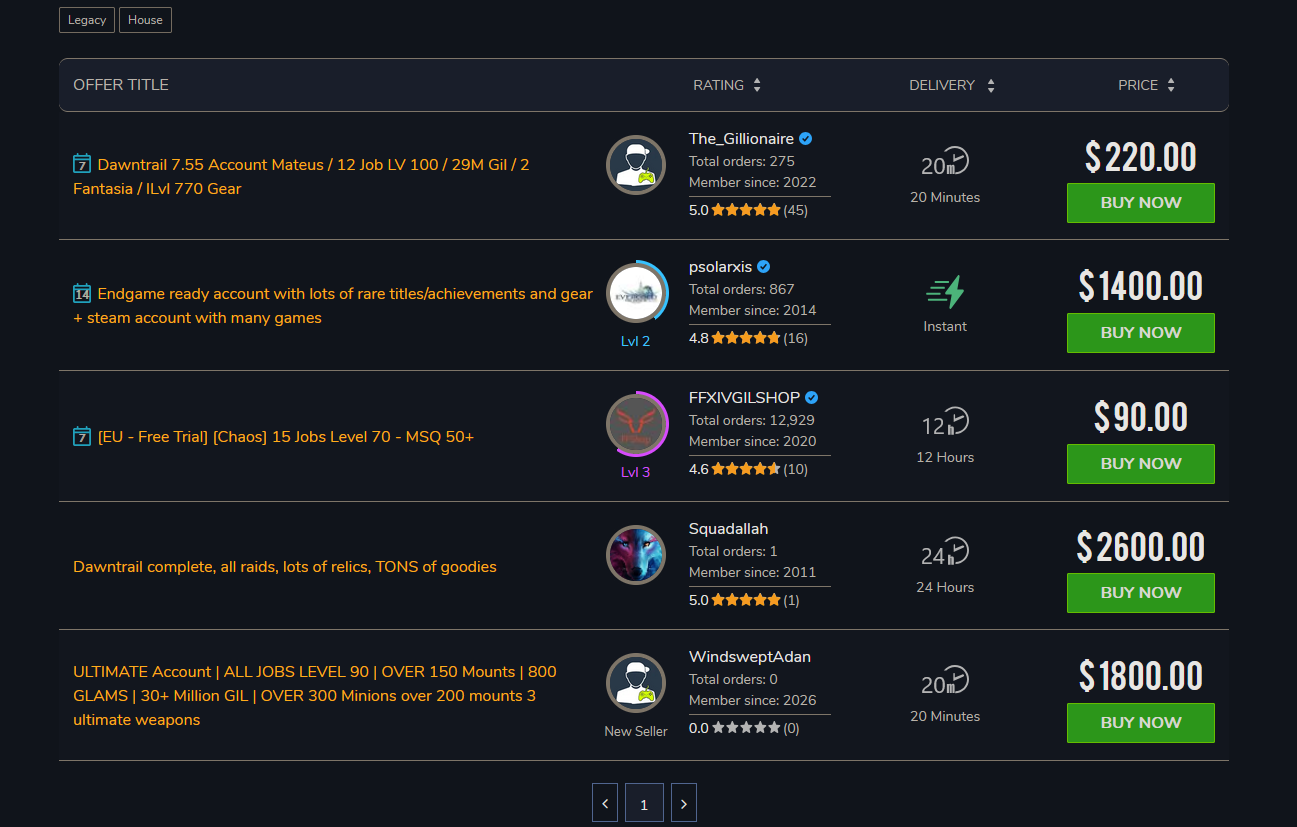
Task: Click the 12 Hours delivery clock icon
Action: [x=945, y=421]
